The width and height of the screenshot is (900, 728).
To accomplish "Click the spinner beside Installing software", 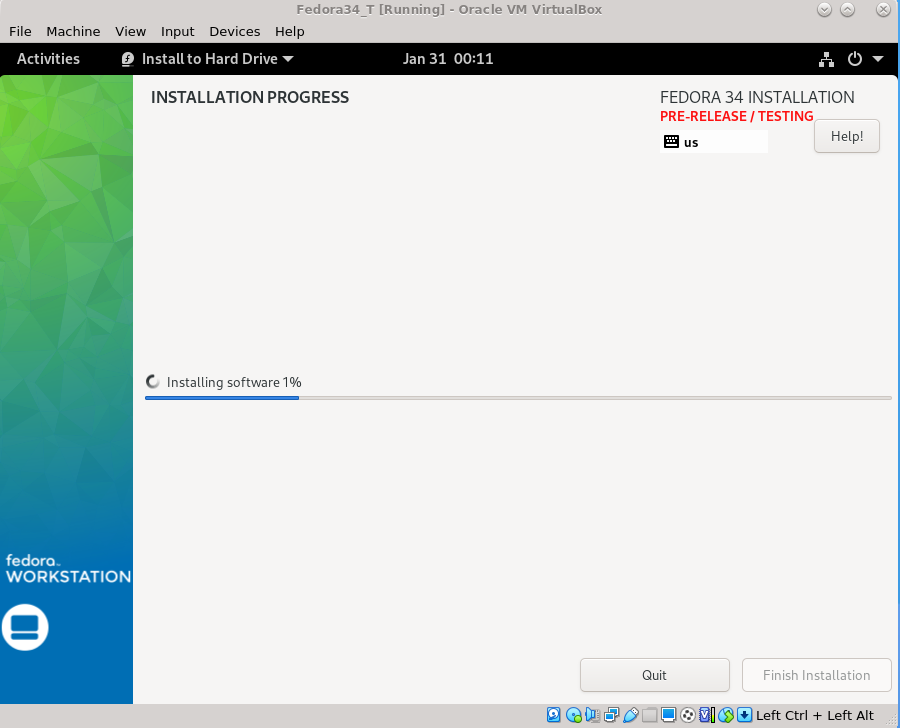I will 153,382.
